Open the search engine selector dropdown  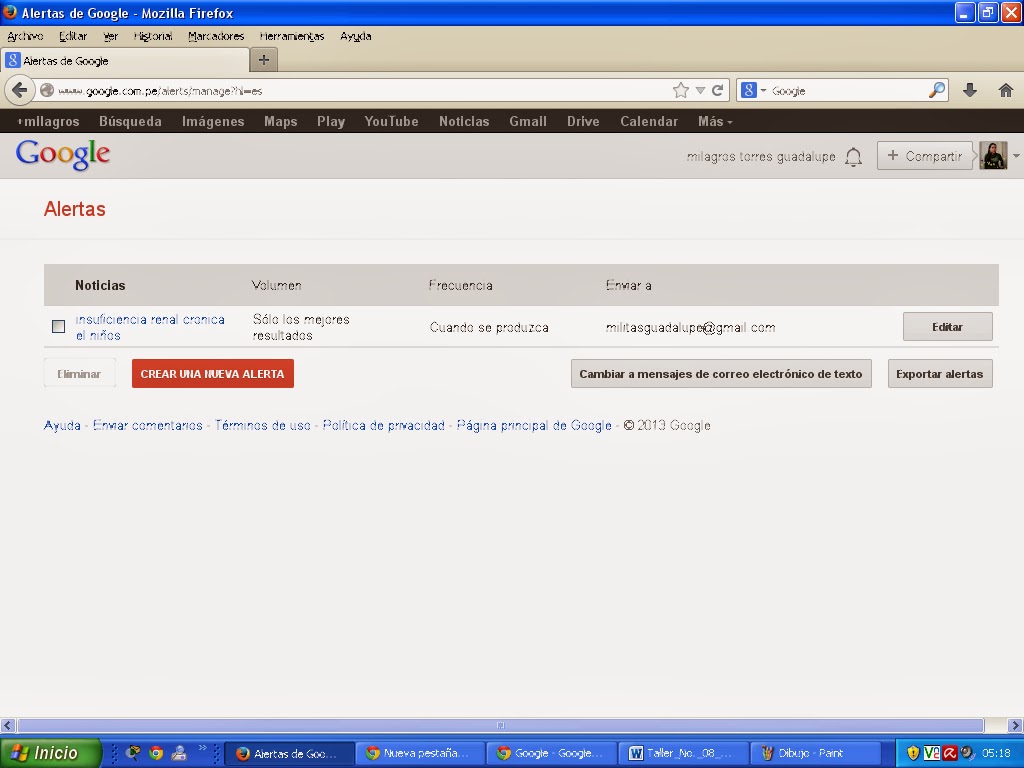tap(754, 90)
